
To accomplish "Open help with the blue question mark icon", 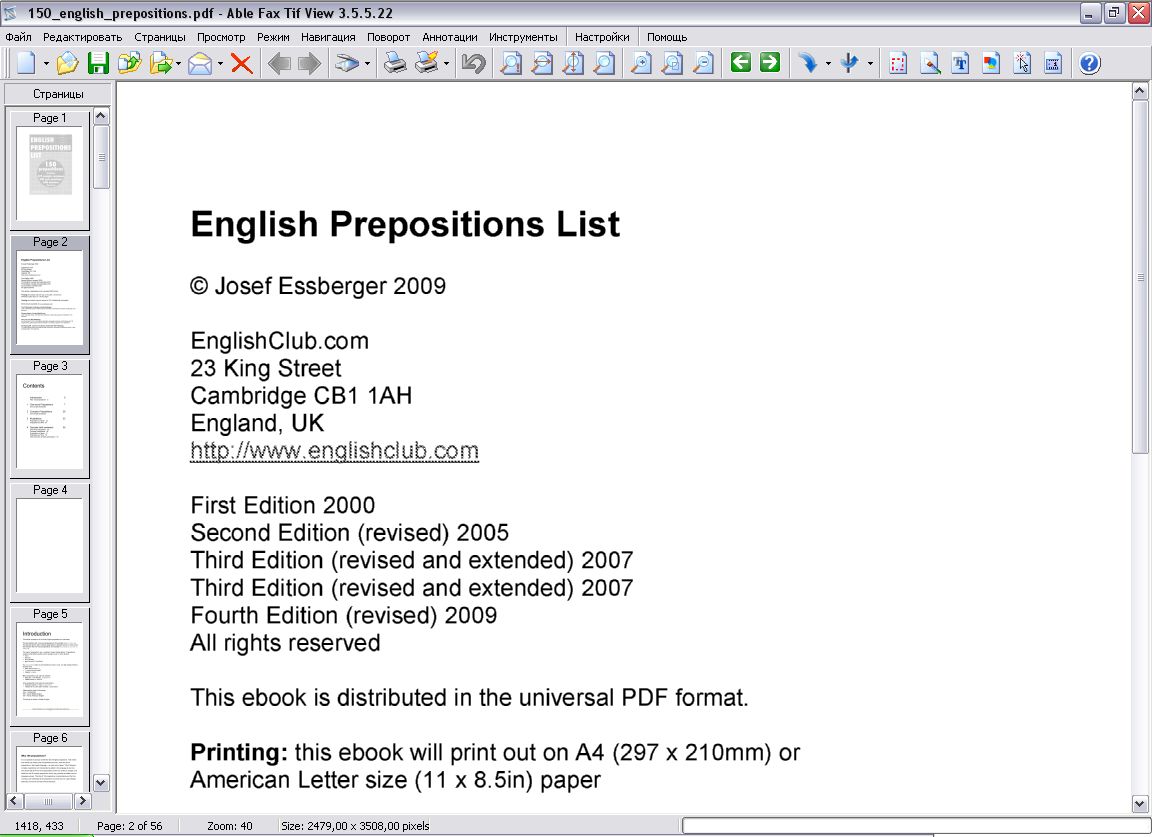I will [x=1090, y=63].
